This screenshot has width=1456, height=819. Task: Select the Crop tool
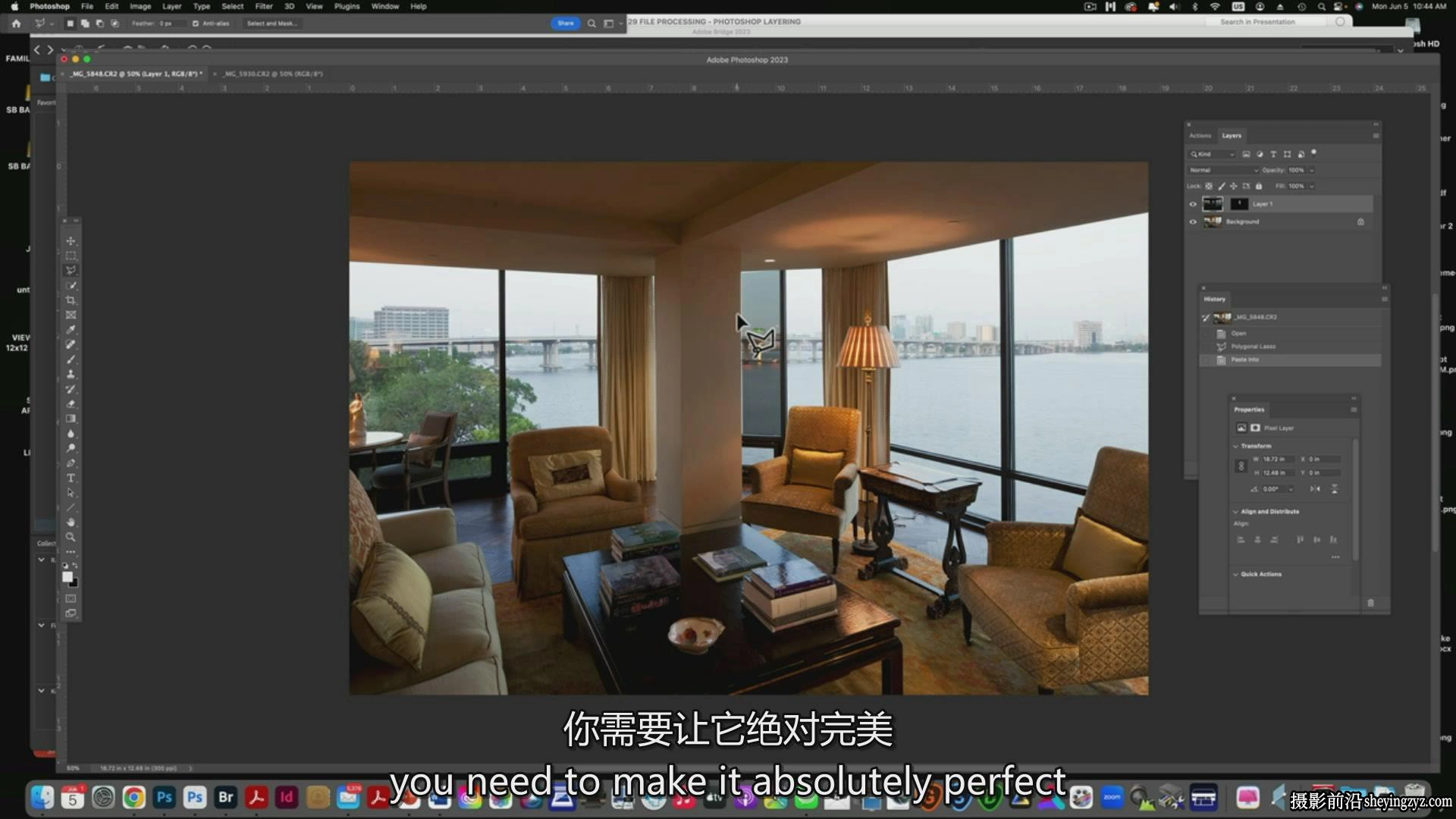tap(71, 300)
